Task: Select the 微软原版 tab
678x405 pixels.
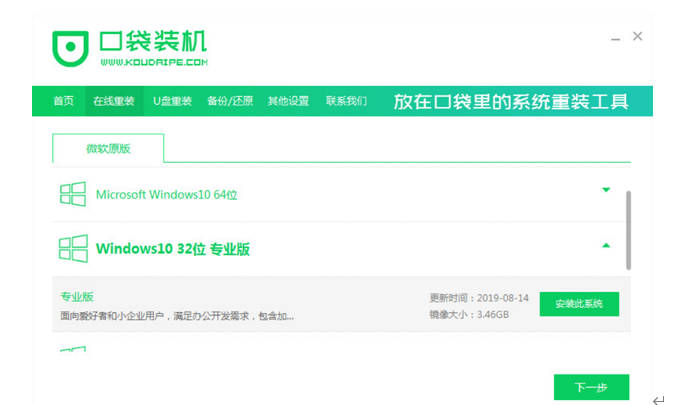Action: pos(108,148)
